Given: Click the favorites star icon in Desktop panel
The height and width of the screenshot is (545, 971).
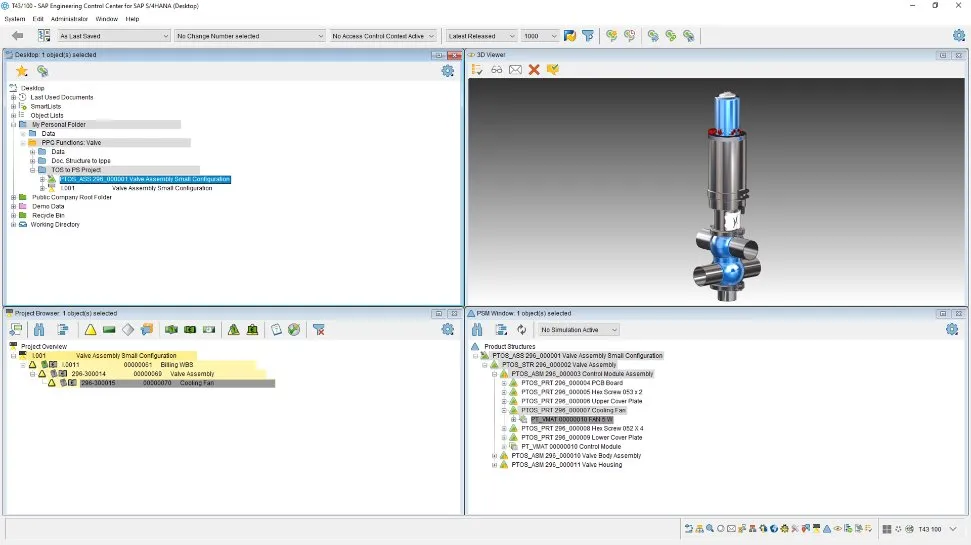Looking at the screenshot, I should click(21, 71).
